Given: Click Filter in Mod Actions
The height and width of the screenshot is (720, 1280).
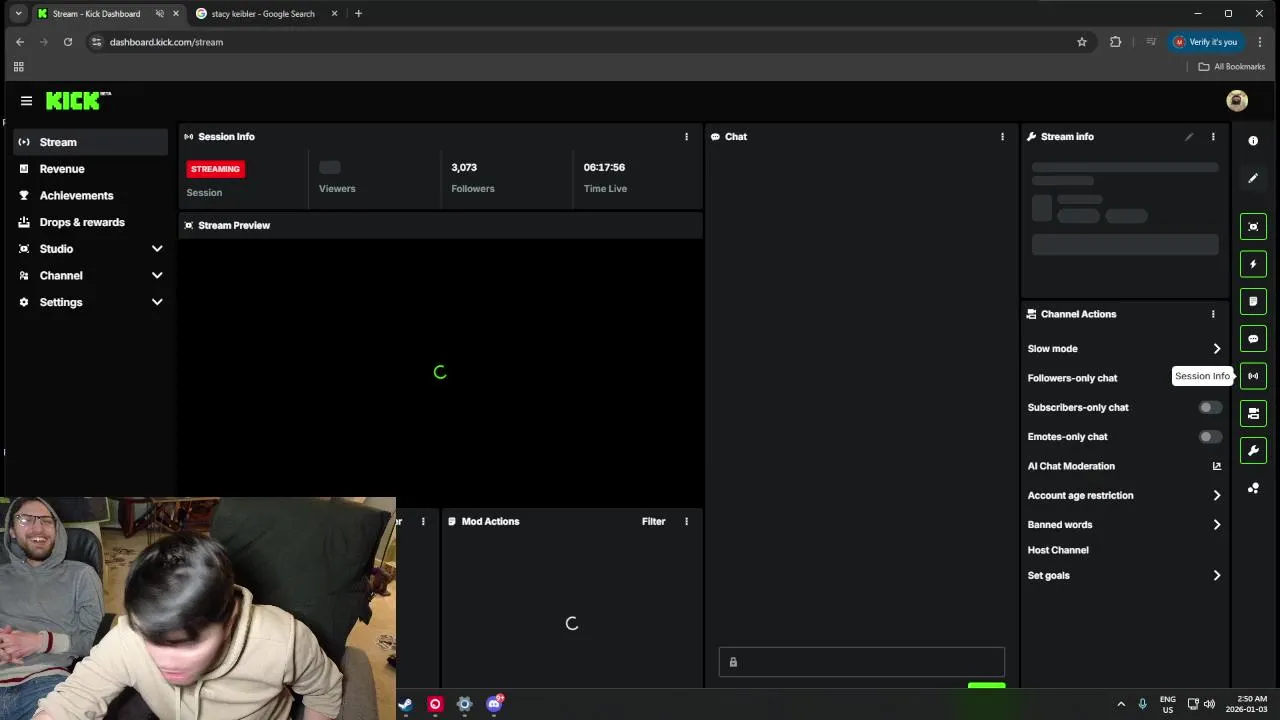Looking at the screenshot, I should coord(653,521).
